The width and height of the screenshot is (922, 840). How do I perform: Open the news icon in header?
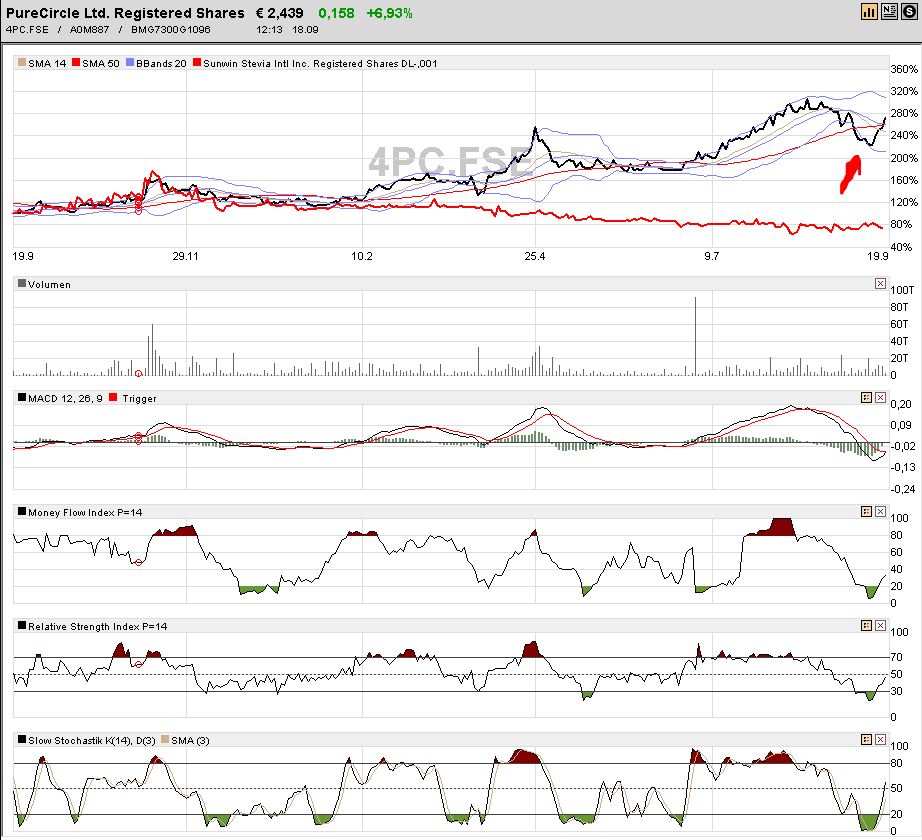click(x=888, y=12)
